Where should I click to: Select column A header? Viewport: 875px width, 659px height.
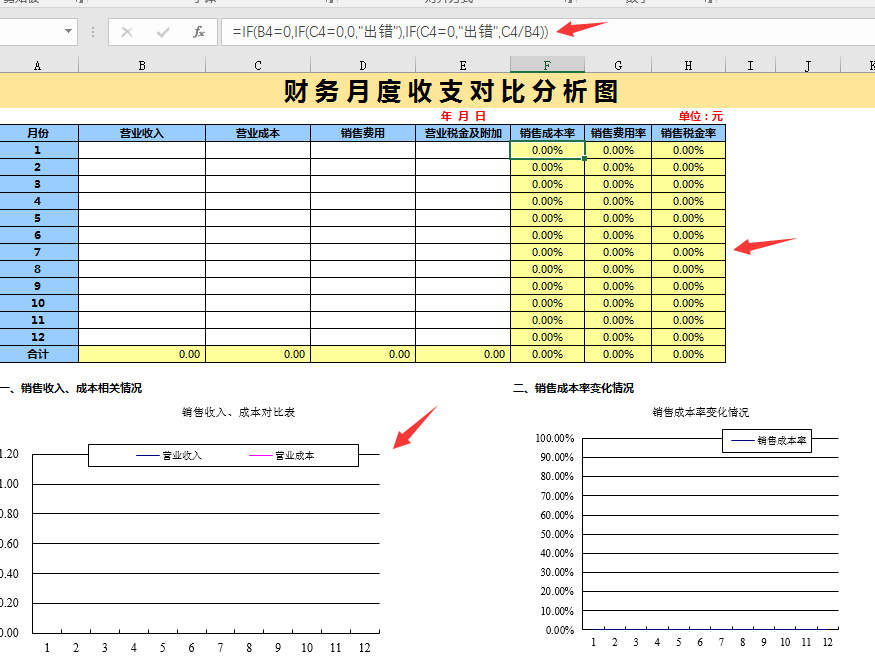(37, 65)
